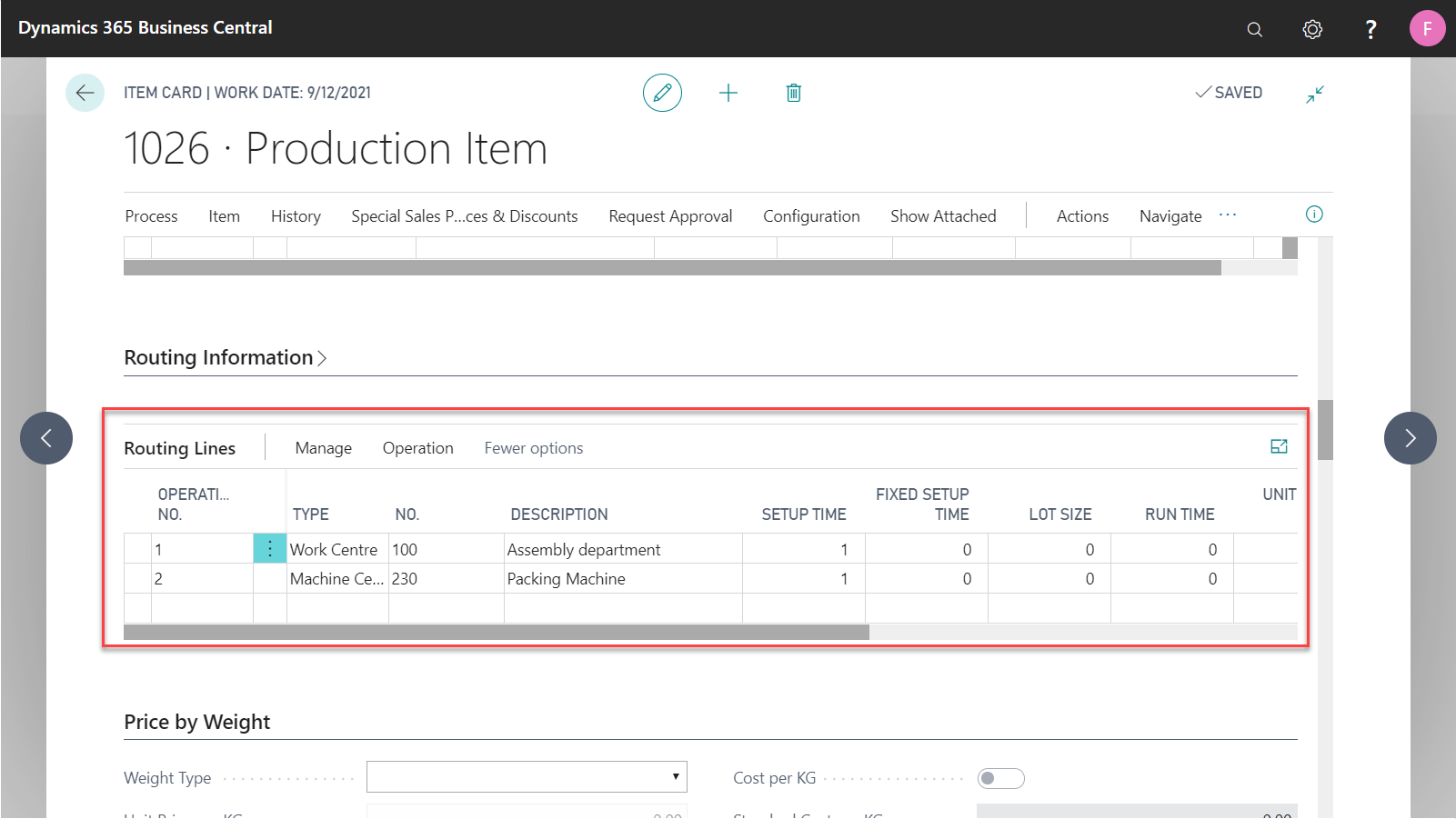The width and height of the screenshot is (1456, 819).
Task: Expand the Routing Information section
Action: point(226,357)
